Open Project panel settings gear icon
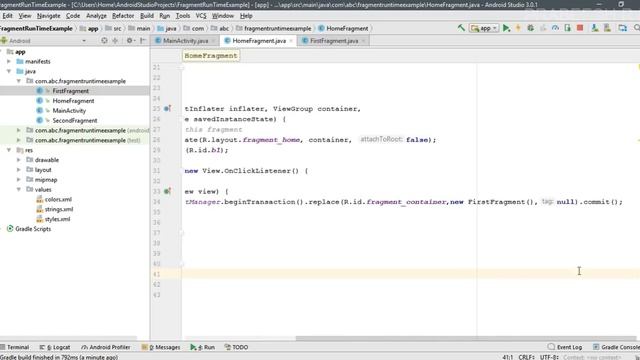640x360 pixels. pos(130,41)
